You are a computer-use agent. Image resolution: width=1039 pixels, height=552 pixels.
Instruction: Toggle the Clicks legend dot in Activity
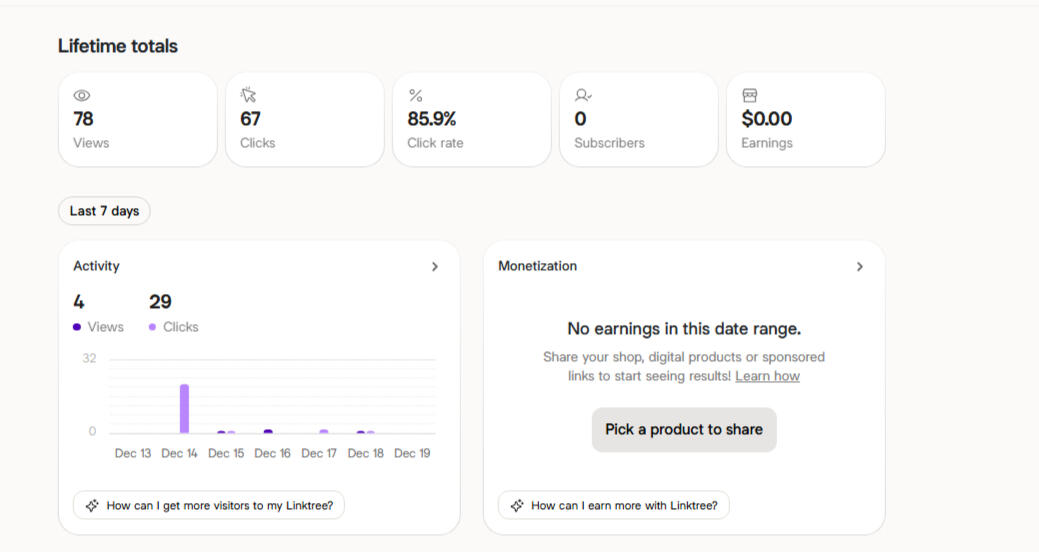153,327
